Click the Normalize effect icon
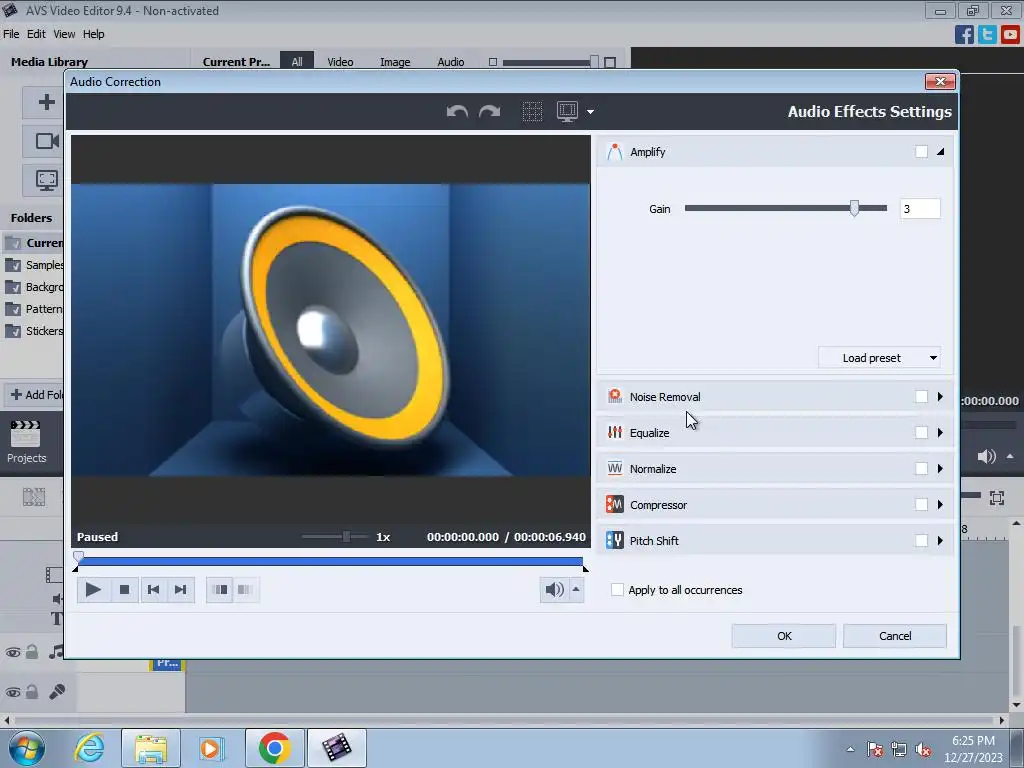The image size is (1024, 768). coord(615,468)
